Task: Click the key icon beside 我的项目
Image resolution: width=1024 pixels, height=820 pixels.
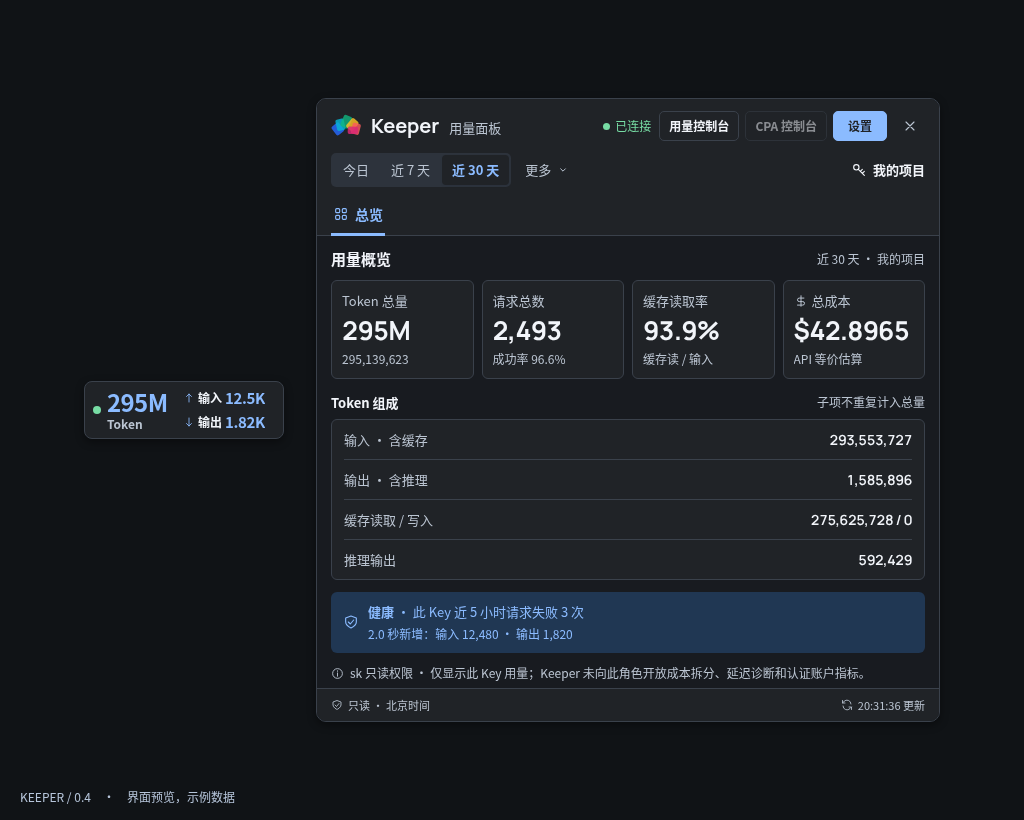Action: (x=859, y=170)
